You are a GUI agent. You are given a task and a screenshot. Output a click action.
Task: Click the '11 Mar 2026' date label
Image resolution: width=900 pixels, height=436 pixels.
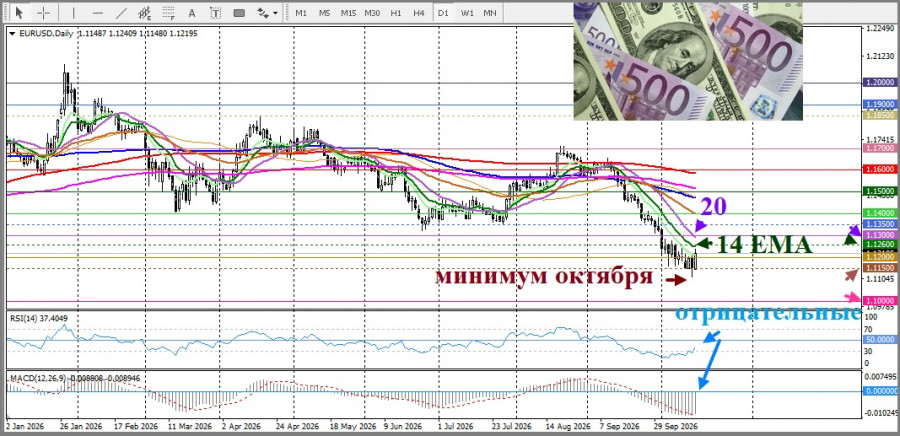[190, 427]
